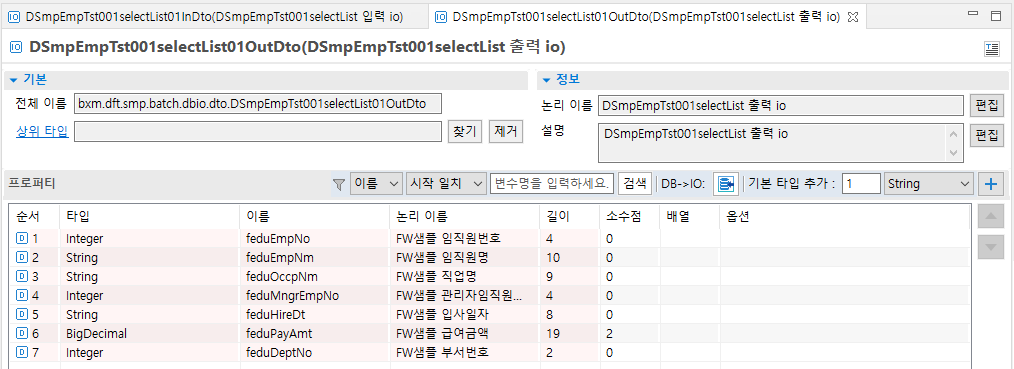Click FW샘플 급여금액 logical name cell

465,334
